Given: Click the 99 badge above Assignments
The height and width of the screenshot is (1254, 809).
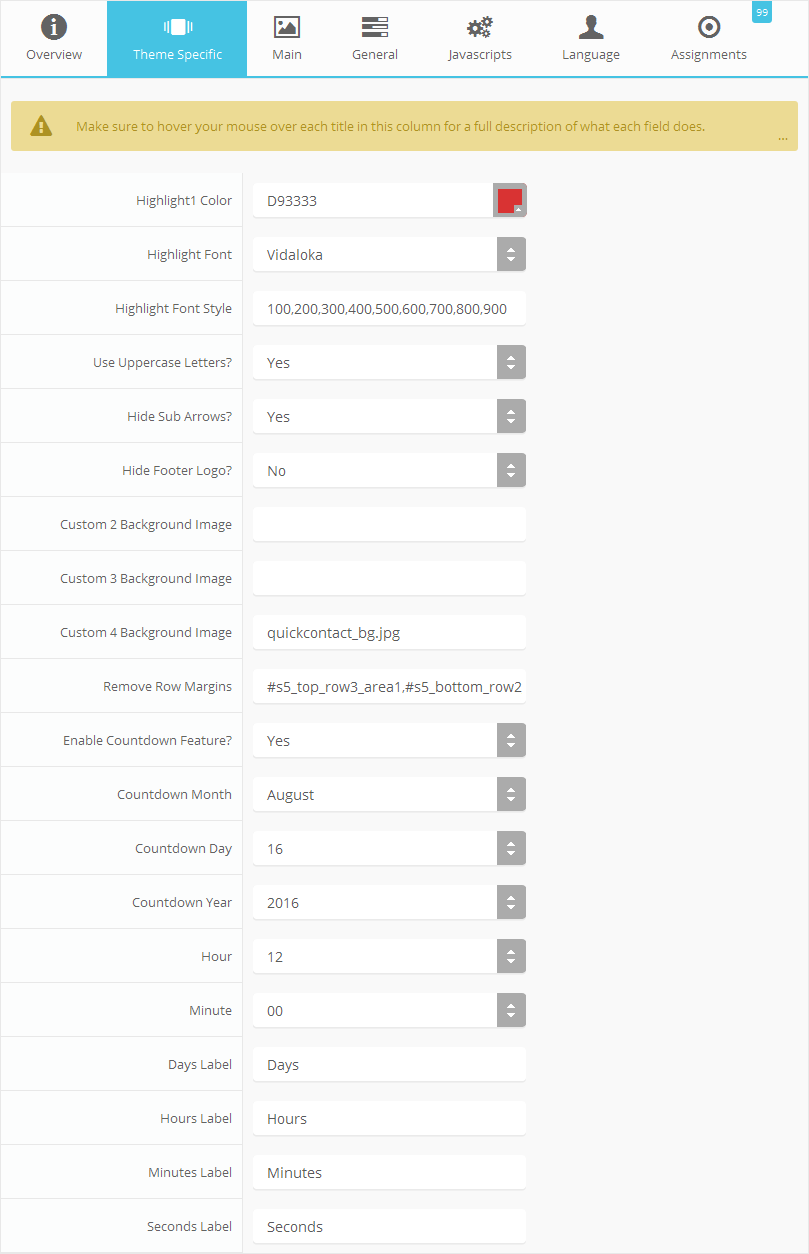Looking at the screenshot, I should point(762,12).
